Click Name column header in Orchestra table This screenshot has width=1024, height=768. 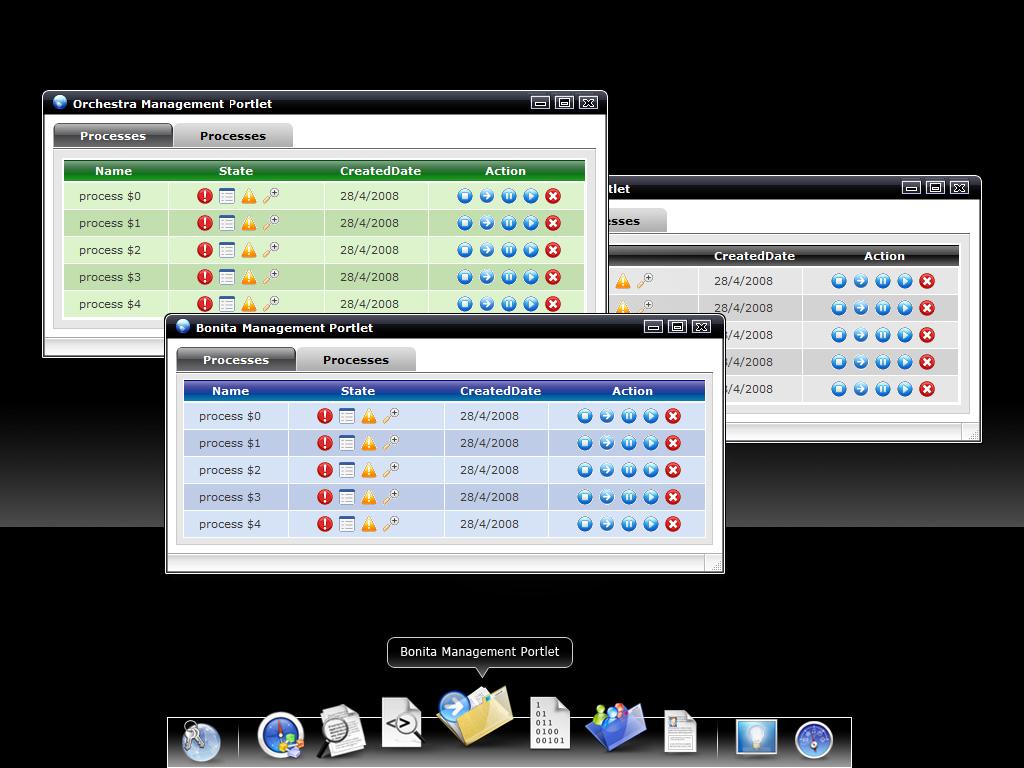(114, 171)
